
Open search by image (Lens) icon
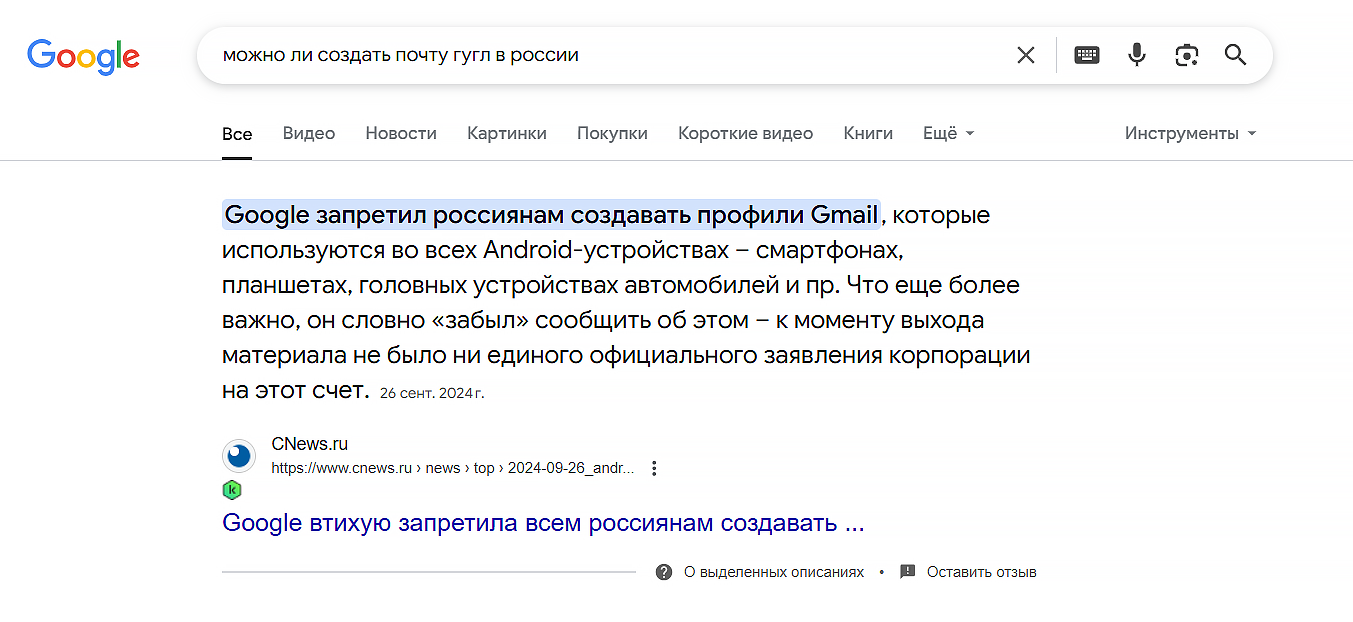[x=1187, y=55]
